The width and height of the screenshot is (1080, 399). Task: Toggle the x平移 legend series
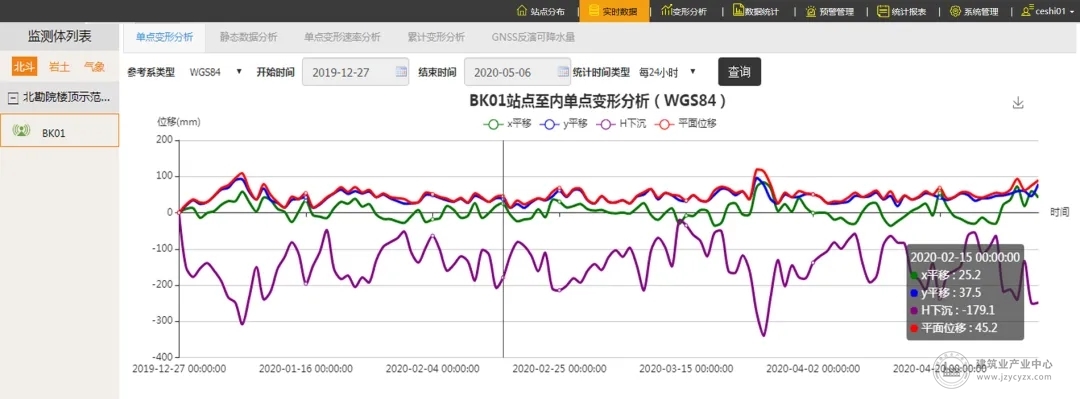(508, 125)
